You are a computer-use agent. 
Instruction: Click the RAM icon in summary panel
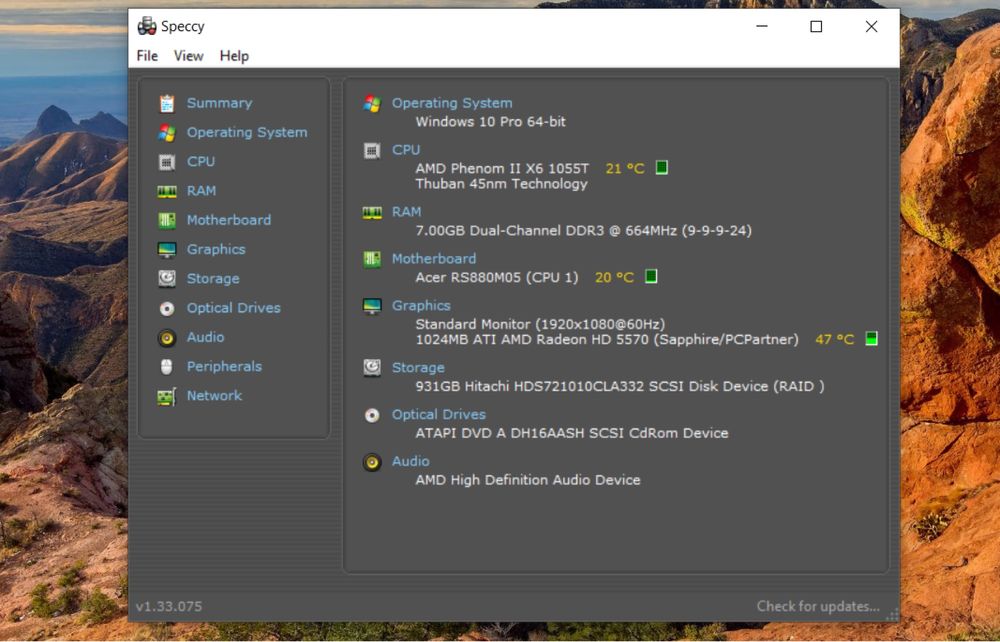pyautogui.click(x=372, y=212)
